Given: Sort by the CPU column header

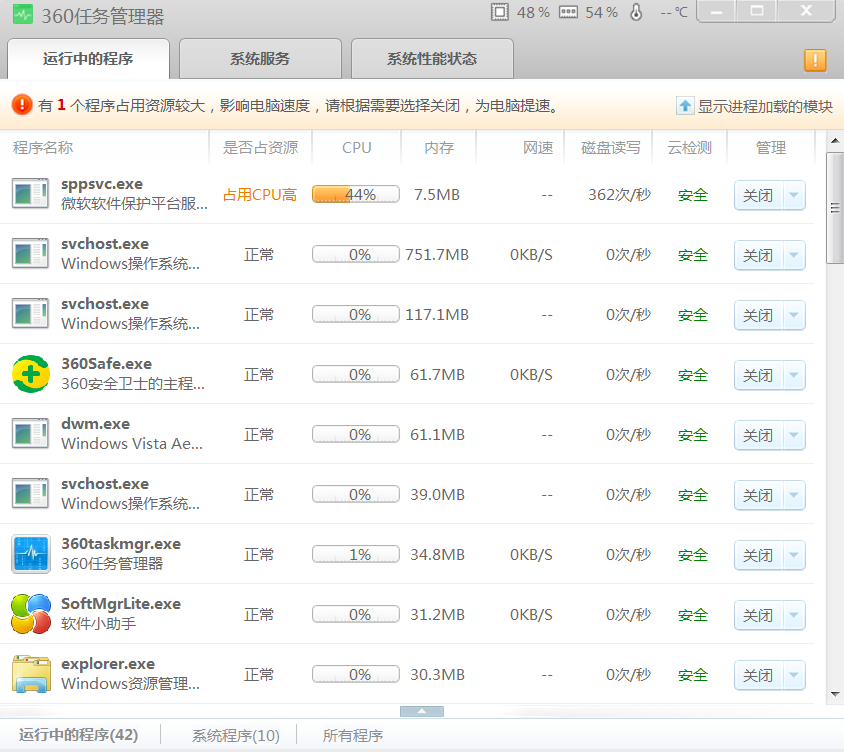Looking at the screenshot, I should [356, 147].
